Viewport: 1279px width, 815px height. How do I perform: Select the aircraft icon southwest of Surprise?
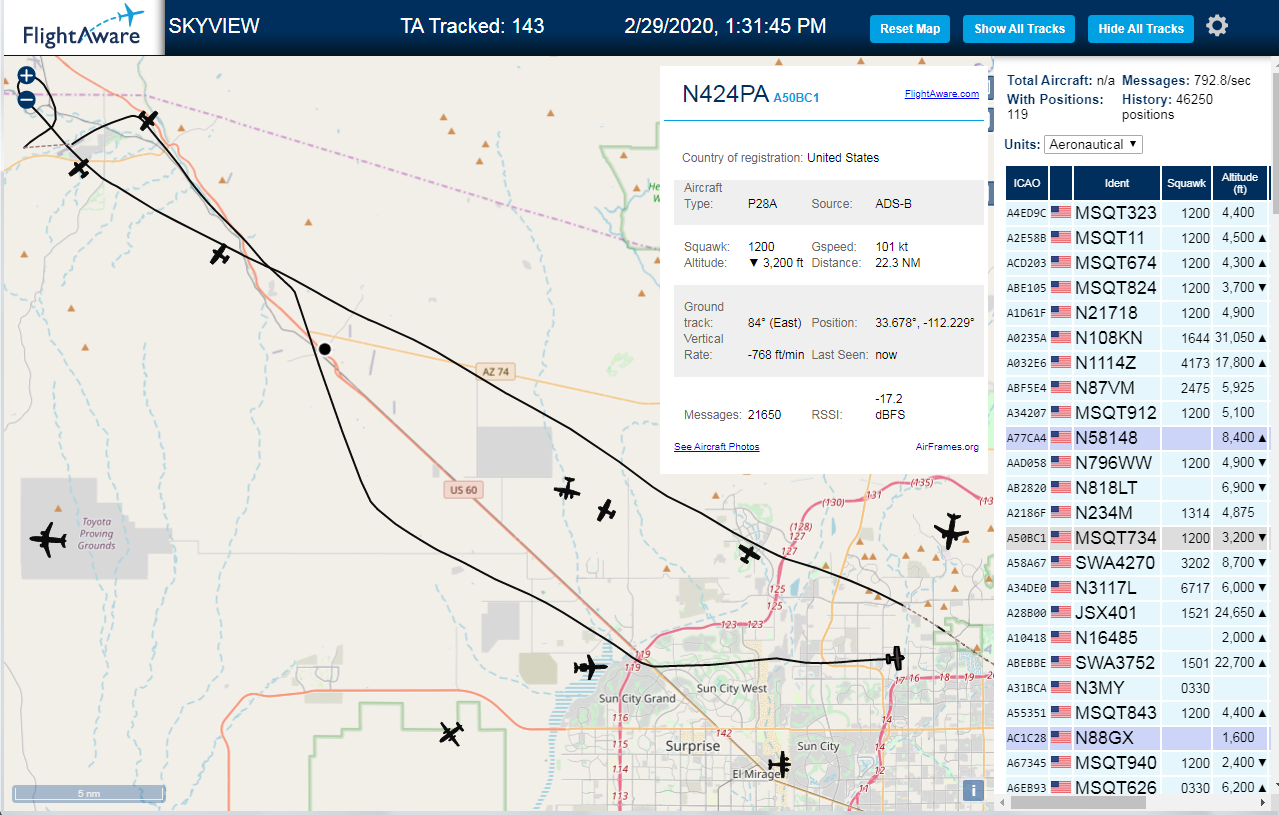pos(452,734)
